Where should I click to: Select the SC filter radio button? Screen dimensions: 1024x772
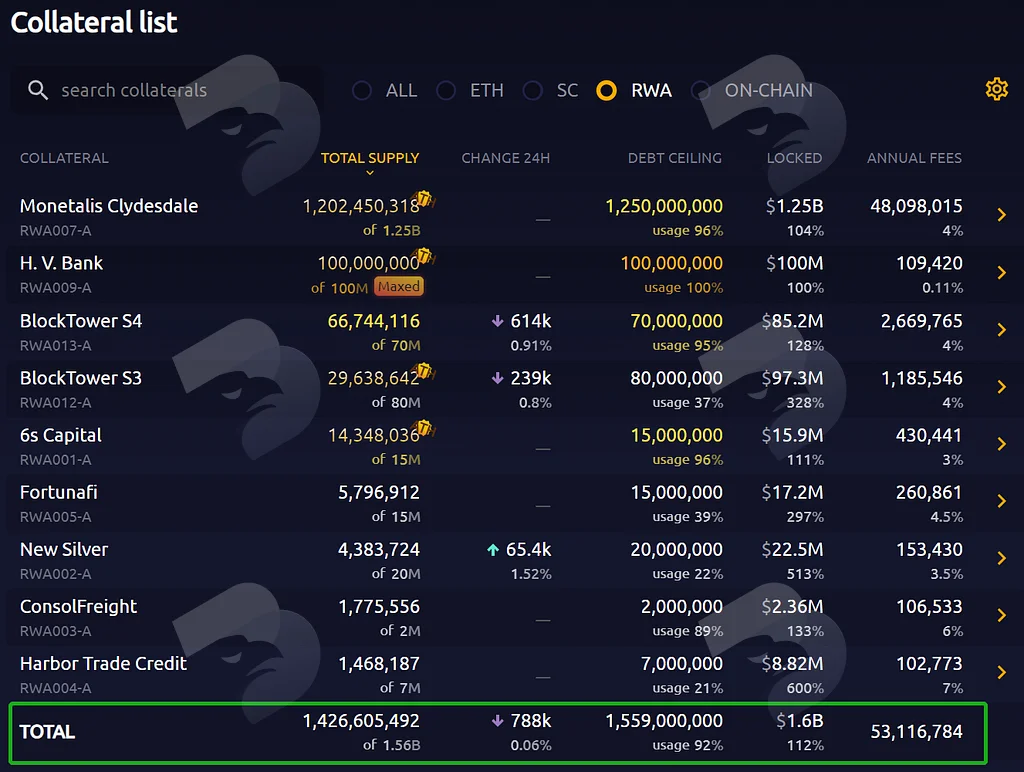(532, 90)
